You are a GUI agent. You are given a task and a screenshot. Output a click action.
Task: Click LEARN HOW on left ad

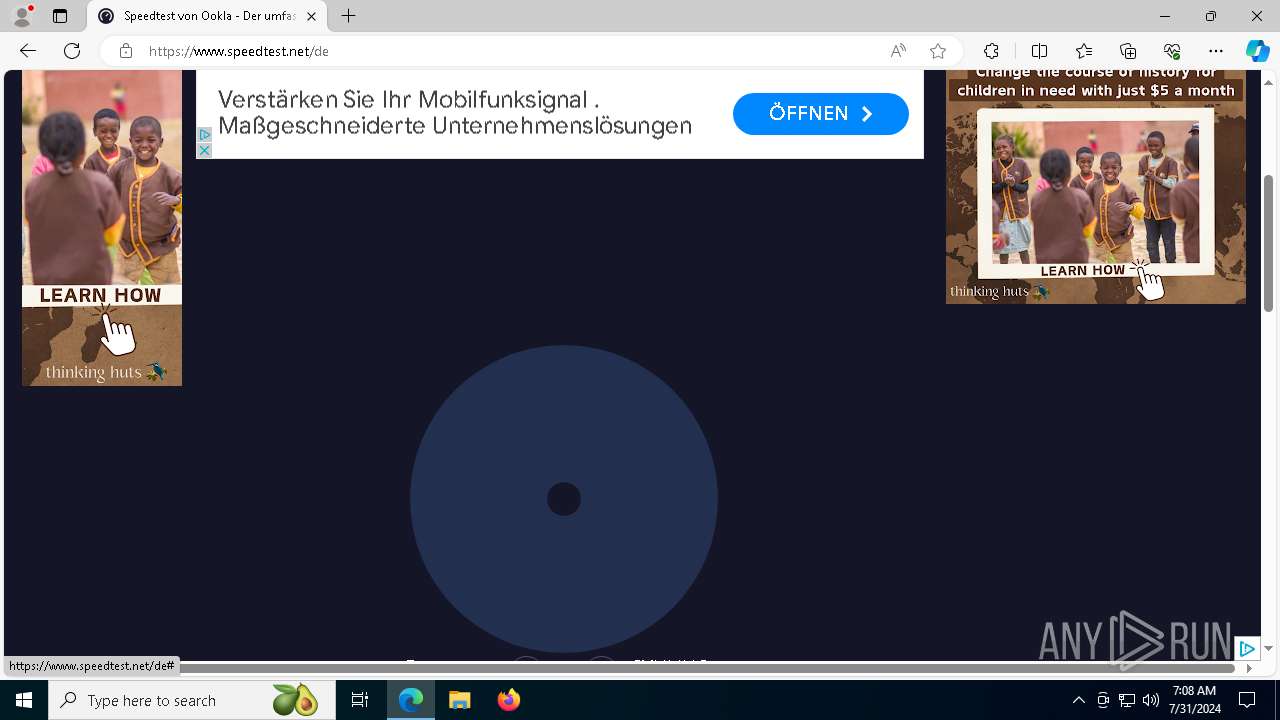[100, 295]
